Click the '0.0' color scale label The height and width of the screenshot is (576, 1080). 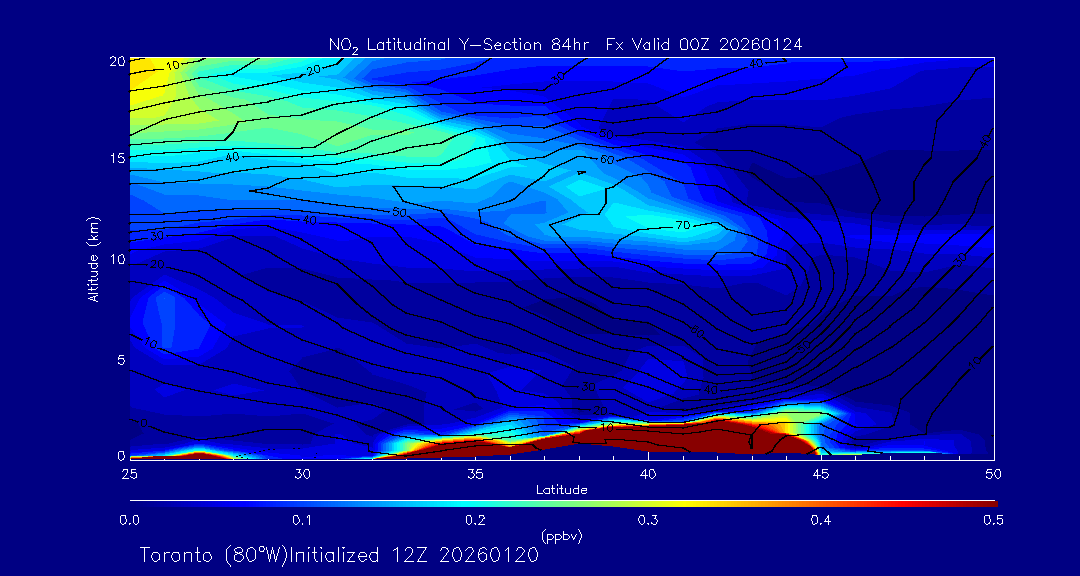click(x=129, y=520)
